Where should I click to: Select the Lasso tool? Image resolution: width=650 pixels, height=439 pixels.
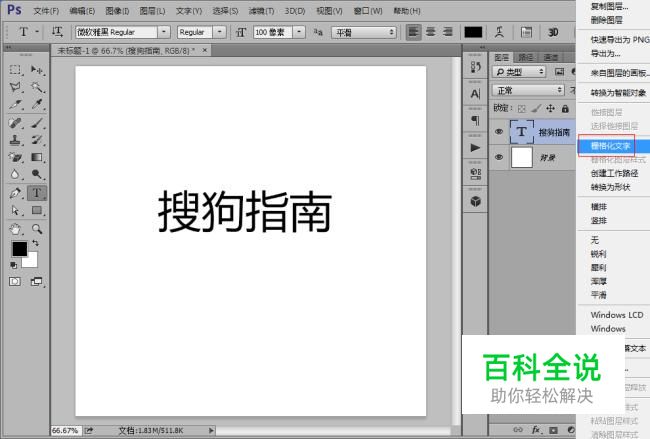[x=15, y=87]
